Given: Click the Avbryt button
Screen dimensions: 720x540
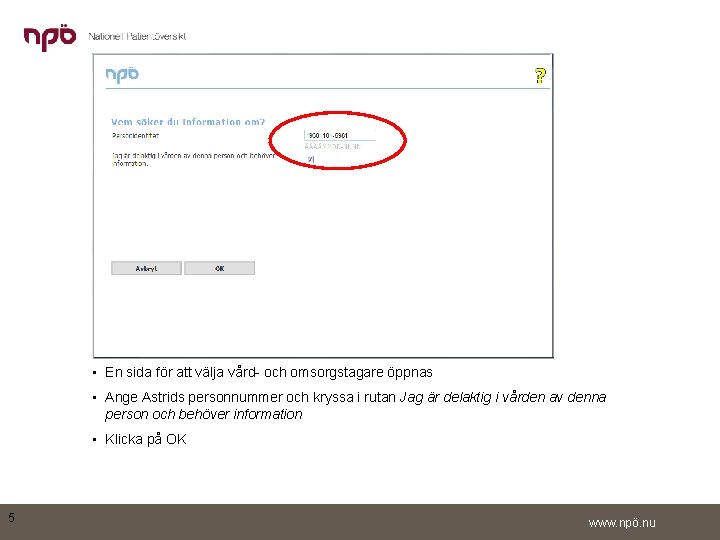Looking at the screenshot, I should (146, 268).
